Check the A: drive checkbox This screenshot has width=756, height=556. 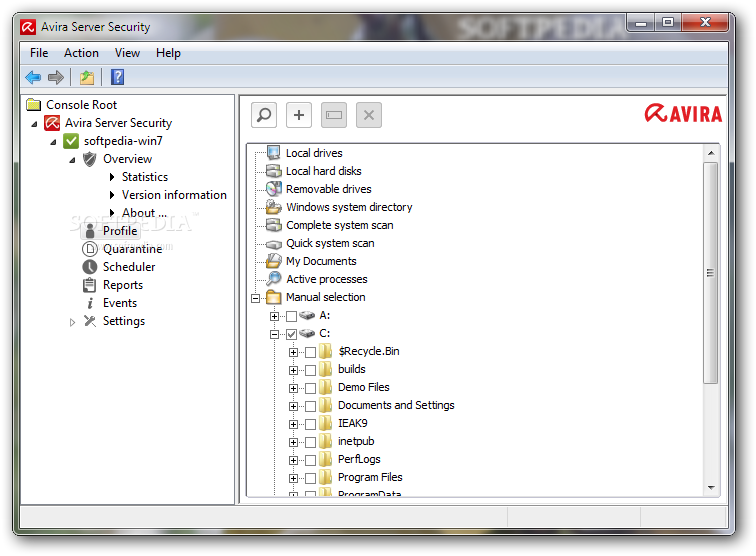[x=291, y=316]
